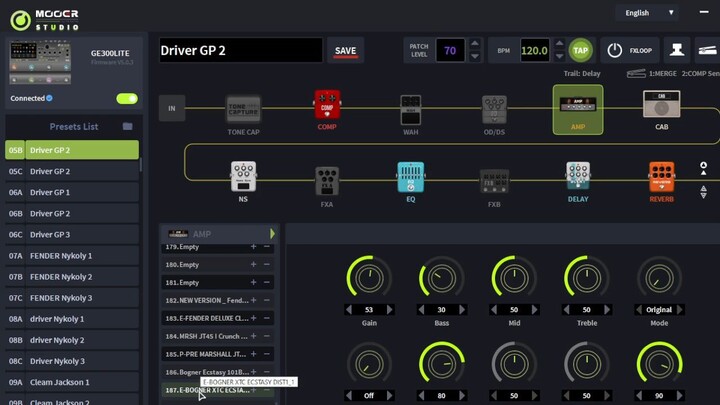Click the GE300LITE device thumbnail
This screenshot has width=720, height=405.
coord(40,62)
